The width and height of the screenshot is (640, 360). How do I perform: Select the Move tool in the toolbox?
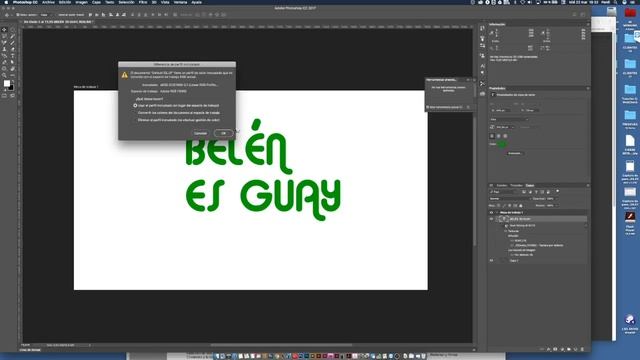tap(4, 30)
